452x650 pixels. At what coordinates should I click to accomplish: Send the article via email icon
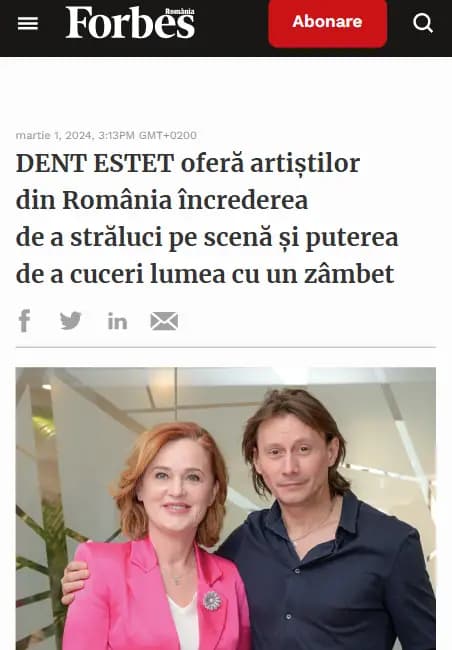point(164,321)
